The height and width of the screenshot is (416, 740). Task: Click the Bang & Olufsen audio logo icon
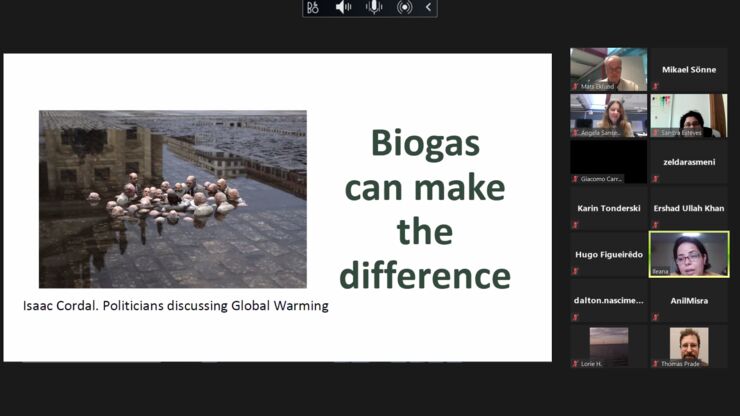point(313,8)
